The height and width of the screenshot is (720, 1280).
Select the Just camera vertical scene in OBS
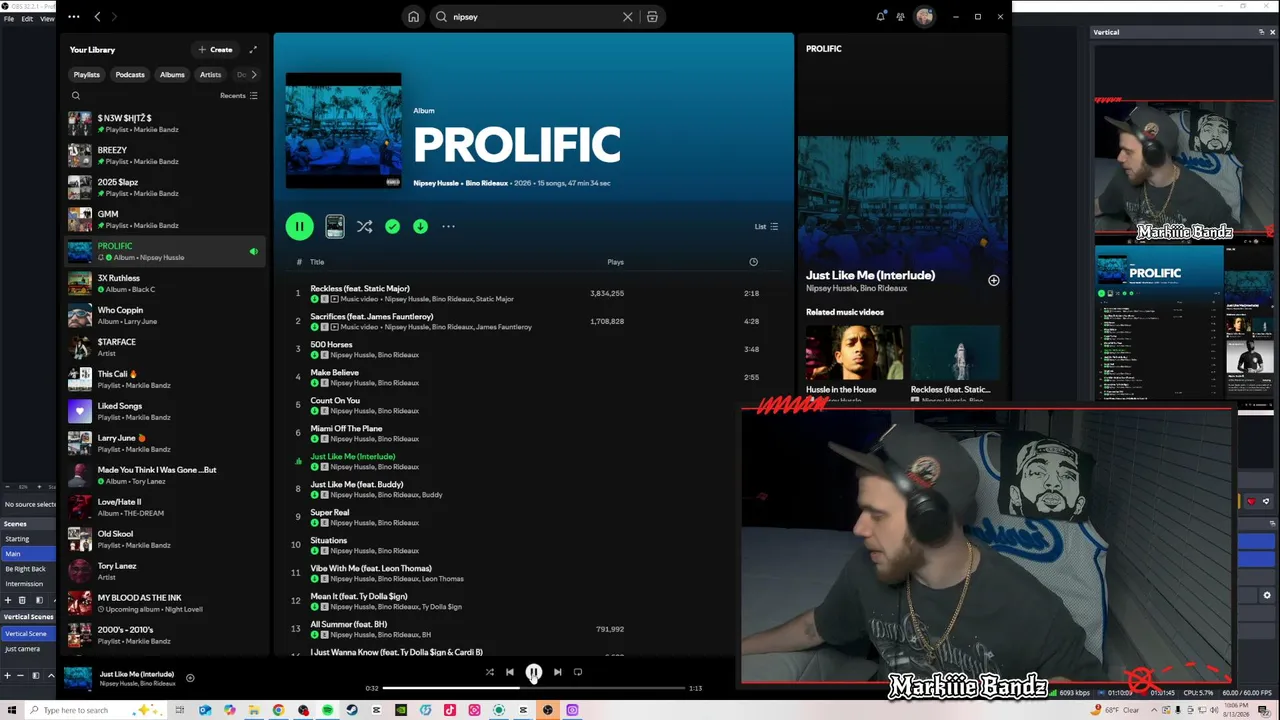click(28, 649)
